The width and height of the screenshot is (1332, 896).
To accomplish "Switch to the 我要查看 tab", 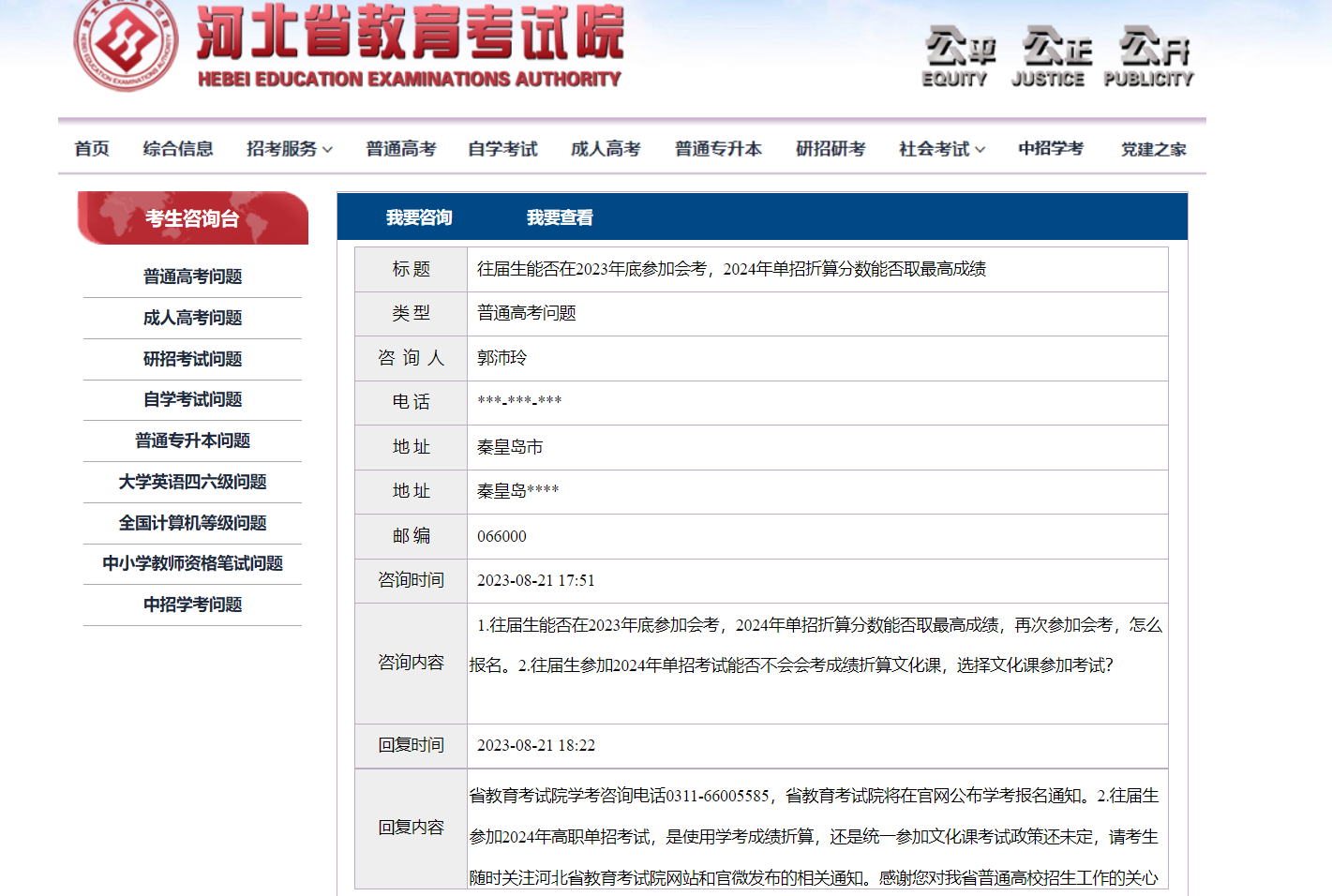I will coord(560,217).
